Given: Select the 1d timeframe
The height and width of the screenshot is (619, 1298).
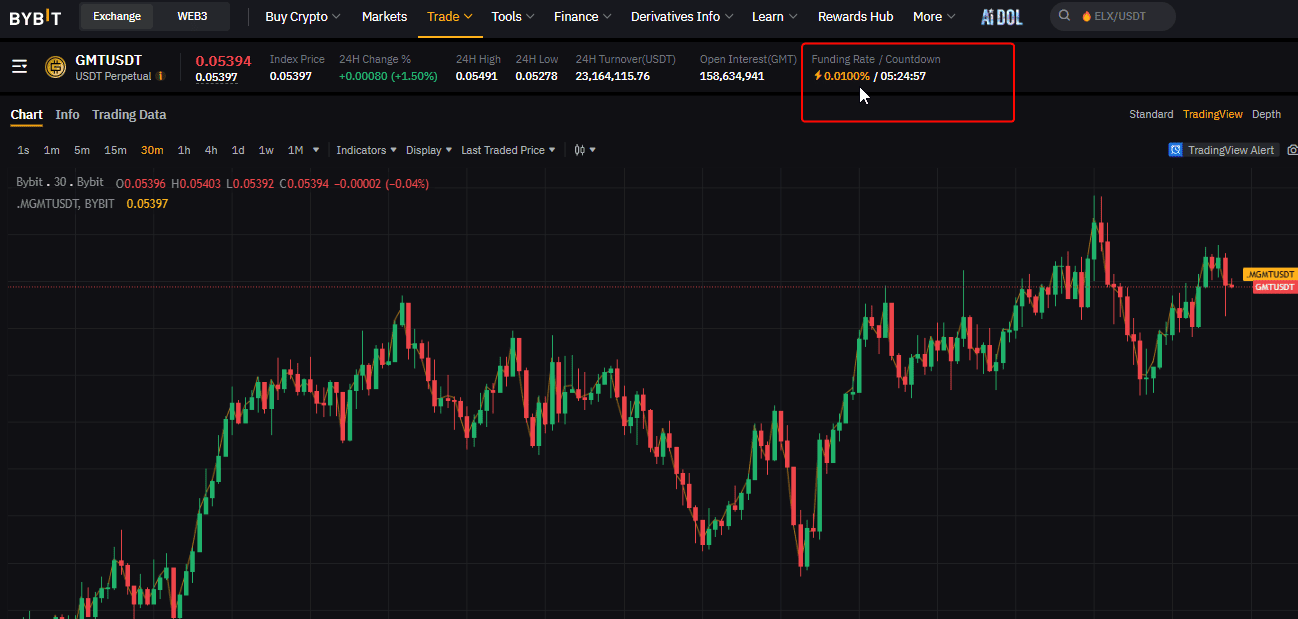Looking at the screenshot, I should (238, 150).
